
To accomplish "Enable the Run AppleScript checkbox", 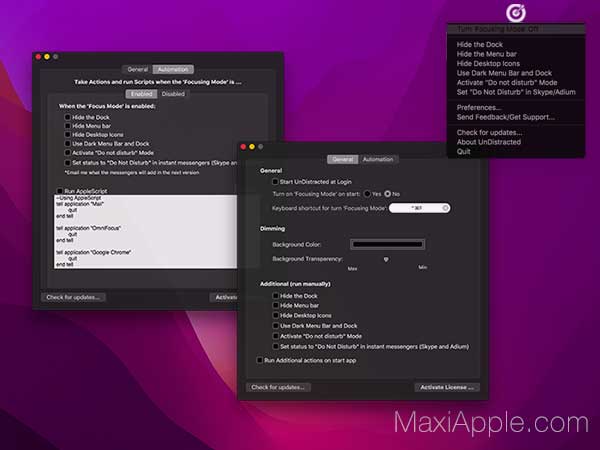I will [60, 191].
